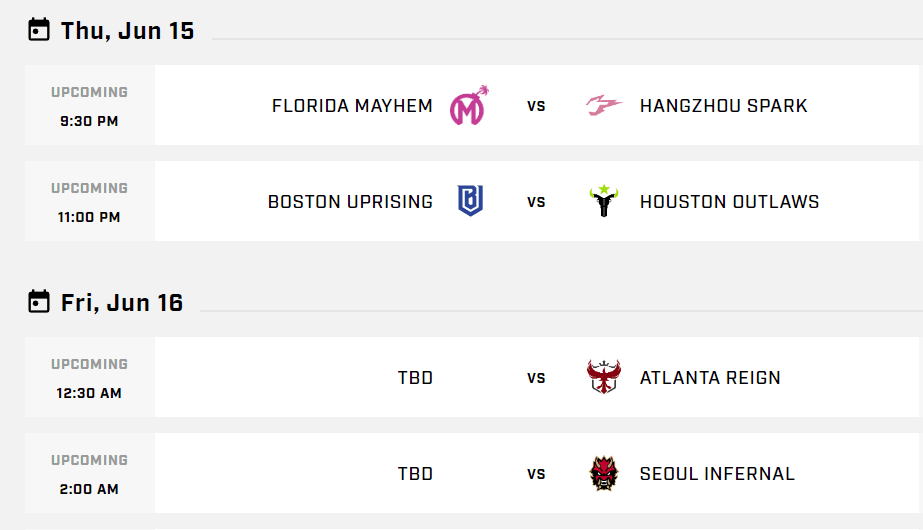Open the Hangzhou Spark team name

(x=723, y=106)
